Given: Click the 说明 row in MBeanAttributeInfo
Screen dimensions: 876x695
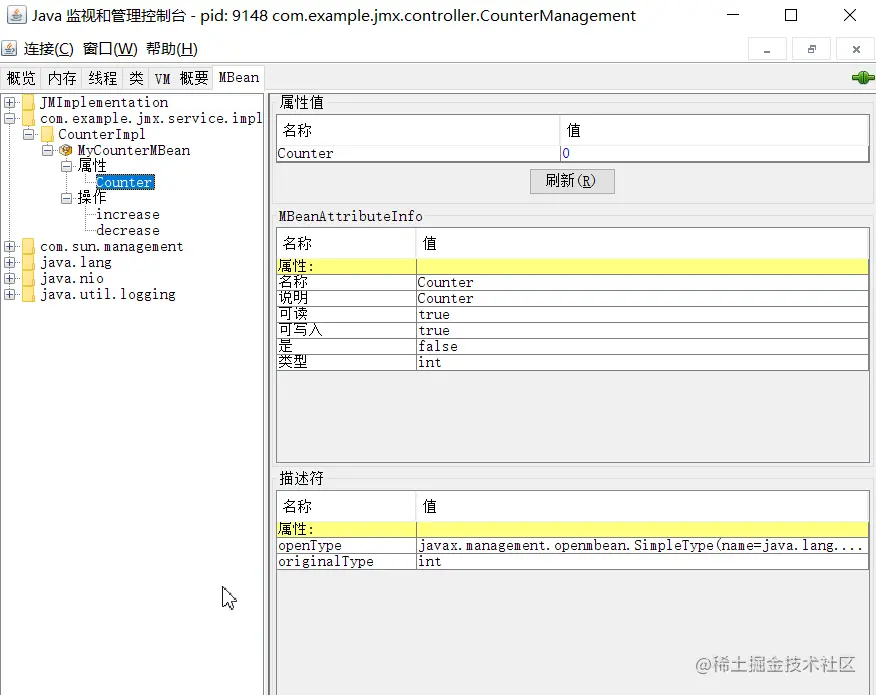Looking at the screenshot, I should click(573, 298).
